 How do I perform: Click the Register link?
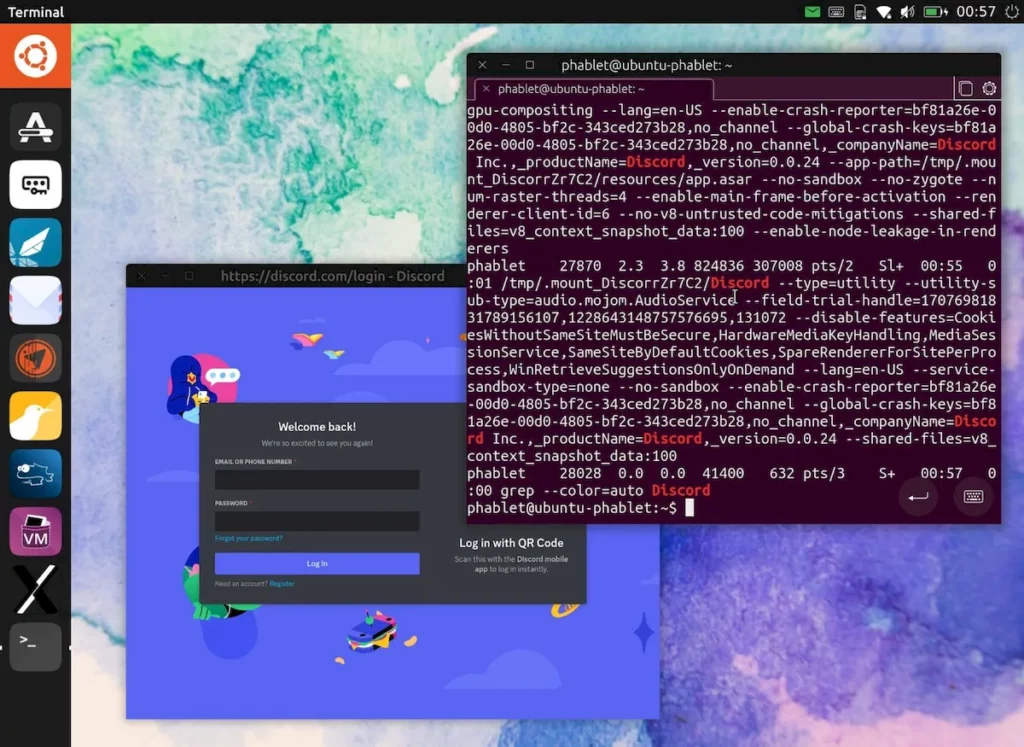point(282,584)
